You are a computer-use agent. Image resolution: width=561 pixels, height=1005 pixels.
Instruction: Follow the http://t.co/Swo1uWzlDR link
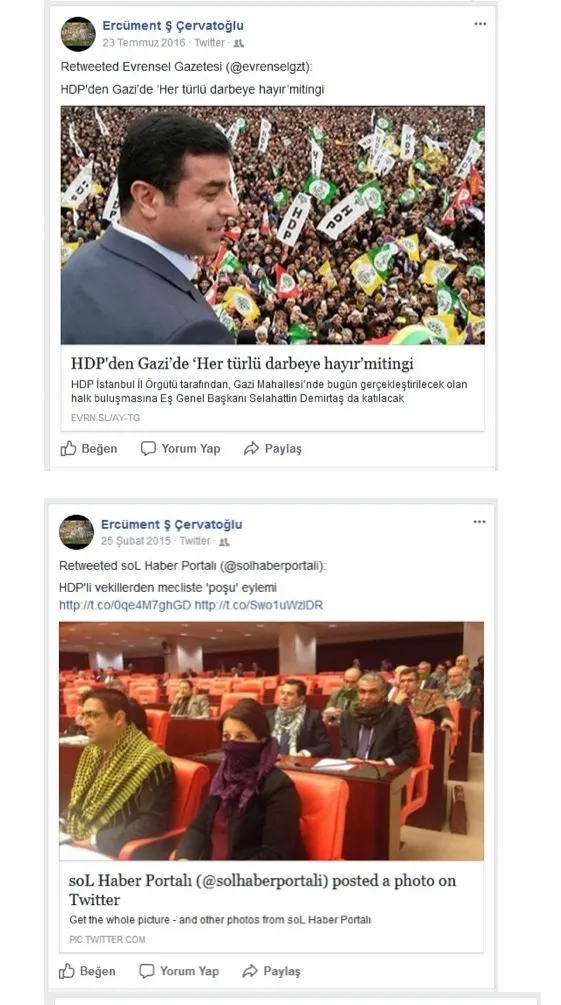(x=258, y=605)
